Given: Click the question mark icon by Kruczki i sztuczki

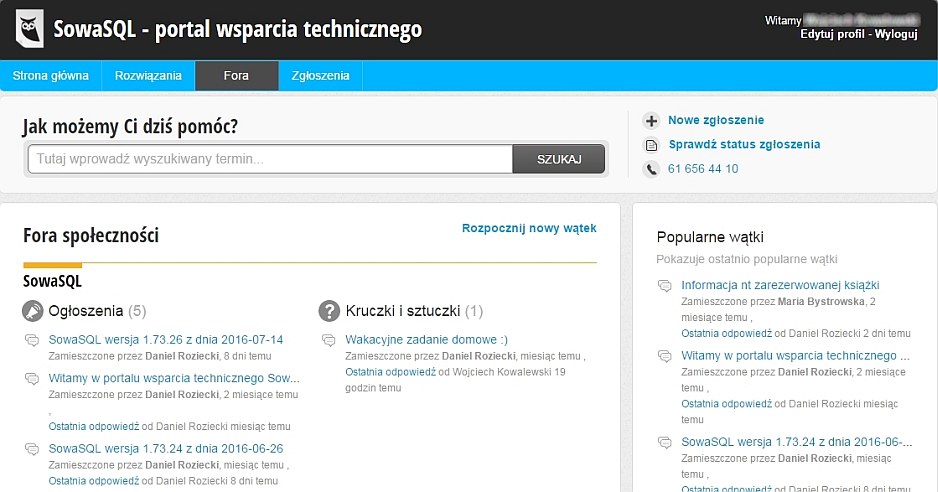Looking at the screenshot, I should [329, 311].
